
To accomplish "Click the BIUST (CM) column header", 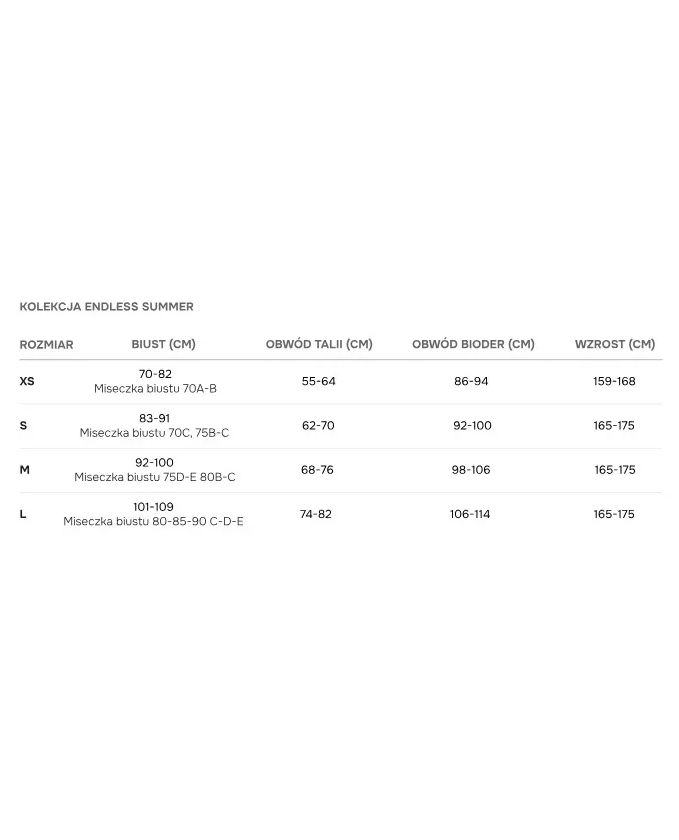I will 163,344.
